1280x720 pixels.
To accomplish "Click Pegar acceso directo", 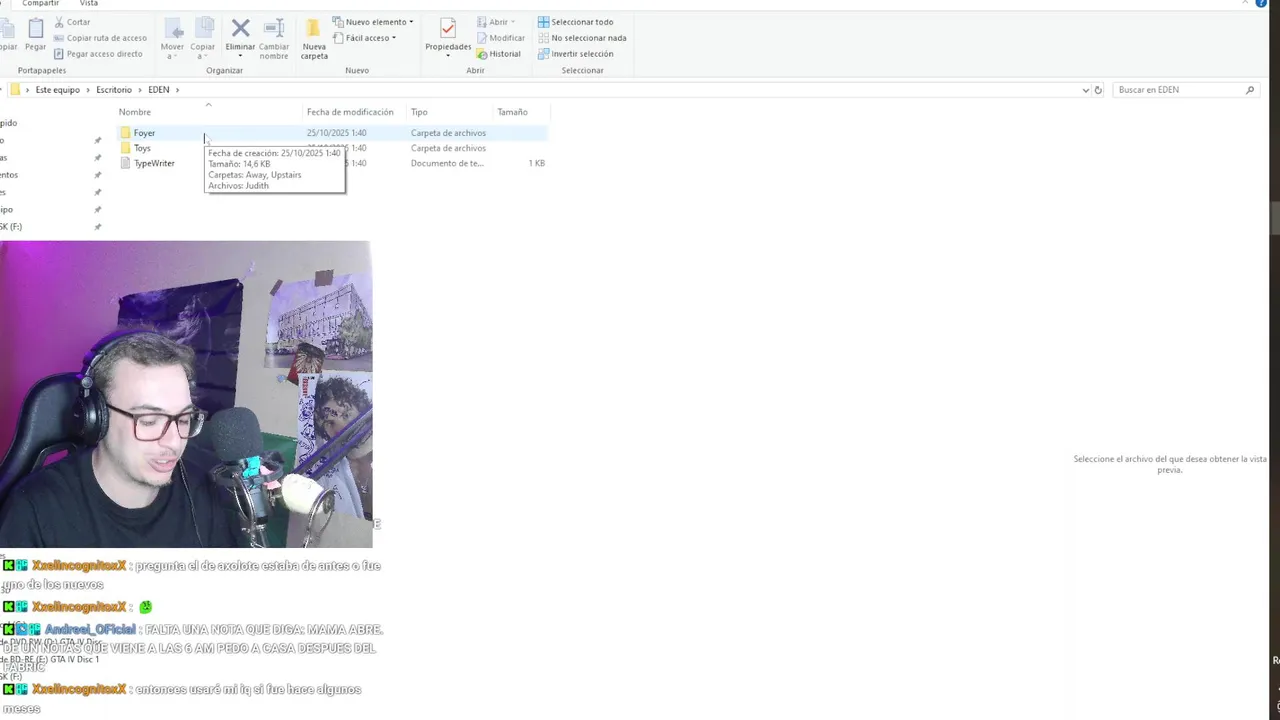I will coord(98,54).
